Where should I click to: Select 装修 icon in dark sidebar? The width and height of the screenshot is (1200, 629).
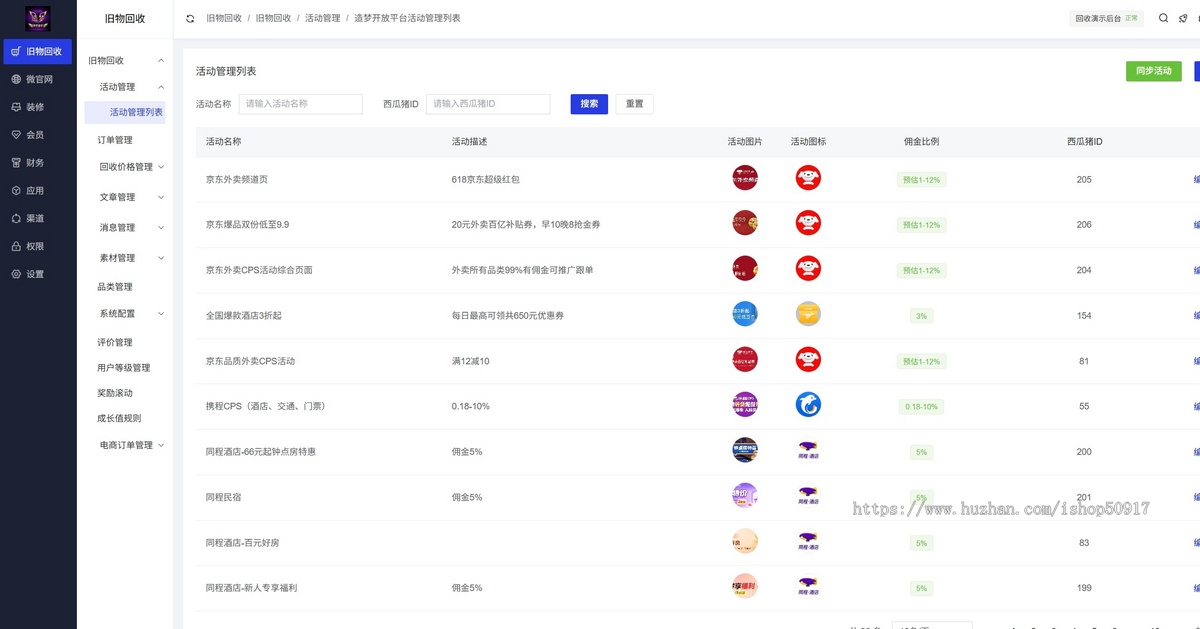pyautogui.click(x=16, y=107)
